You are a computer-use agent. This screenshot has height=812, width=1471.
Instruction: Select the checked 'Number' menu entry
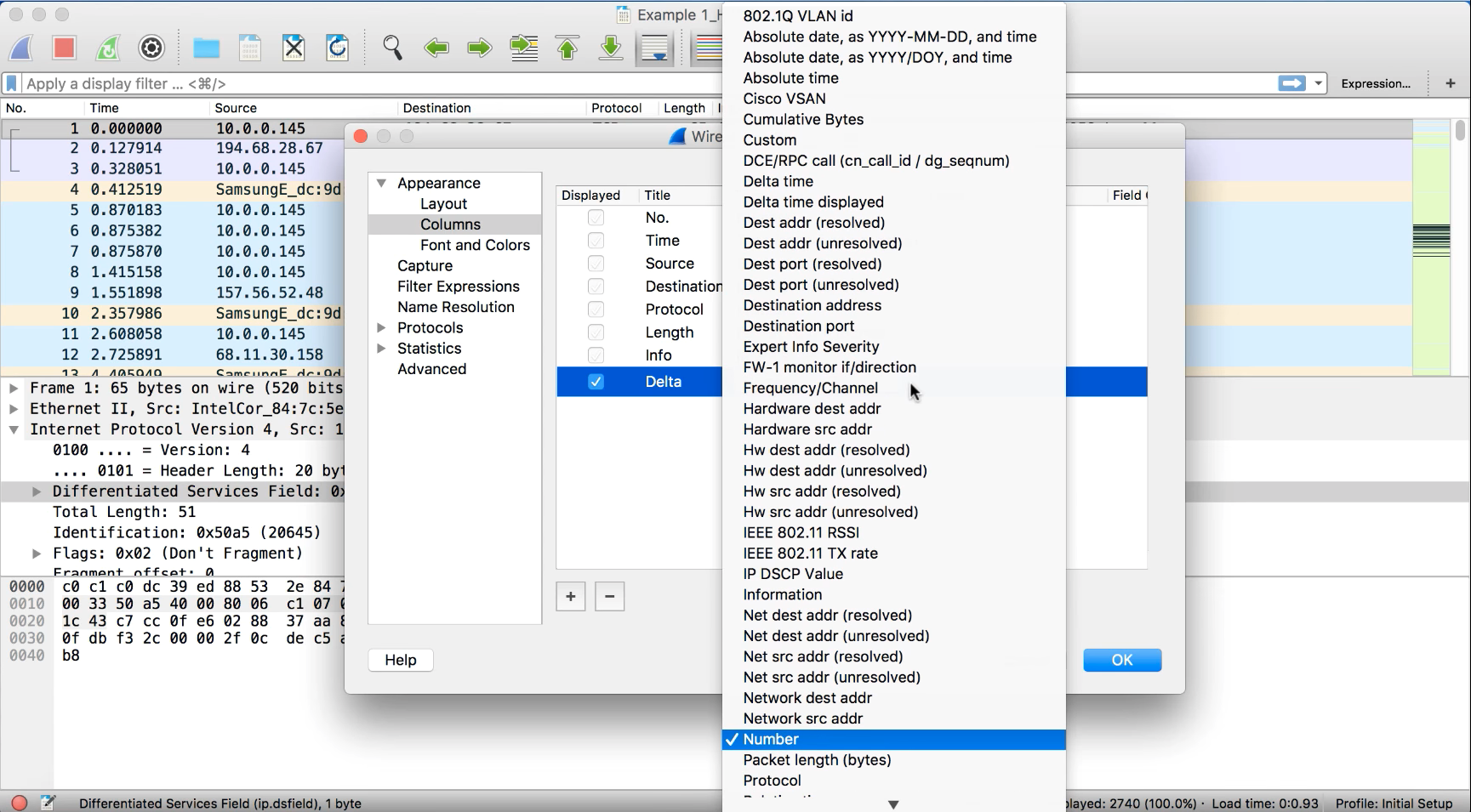click(893, 740)
